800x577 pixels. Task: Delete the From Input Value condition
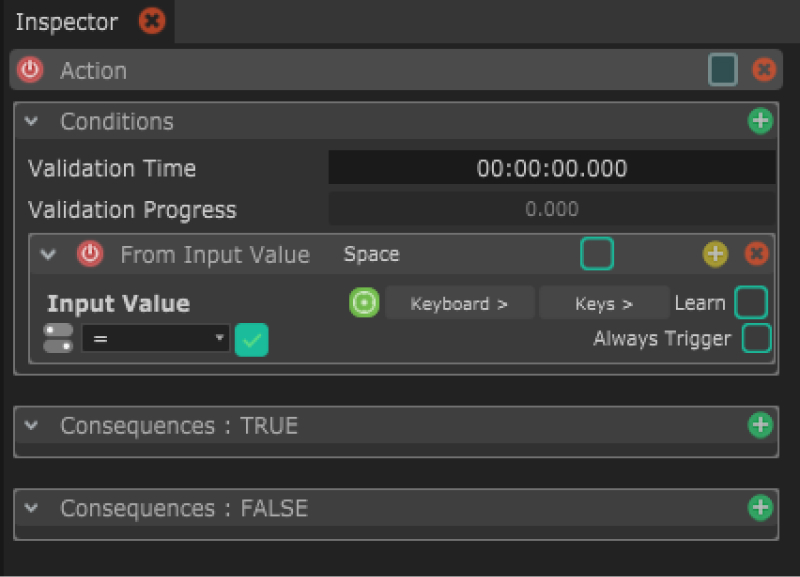tap(757, 254)
